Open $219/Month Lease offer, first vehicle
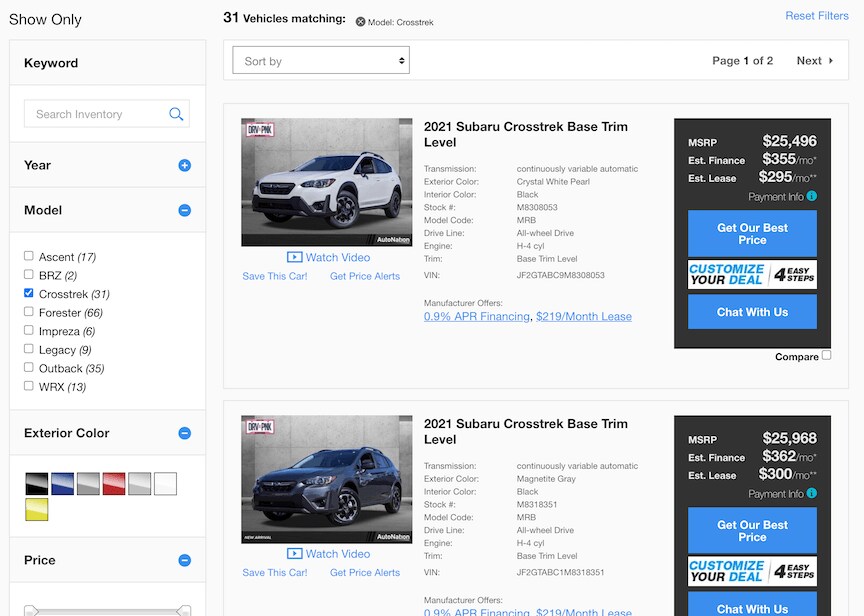Viewport: 864px width, 616px height. [584, 317]
